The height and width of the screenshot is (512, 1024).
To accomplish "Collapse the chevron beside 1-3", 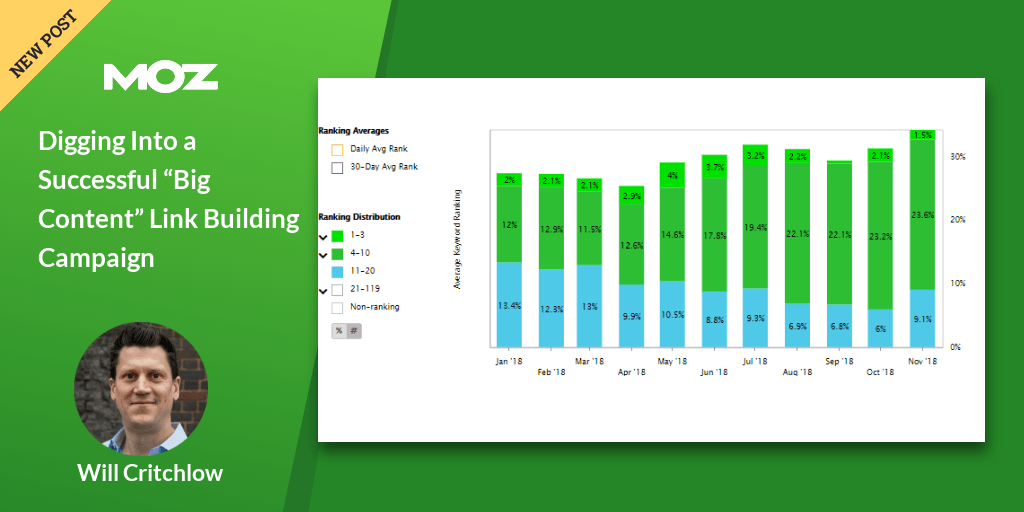I will click(323, 237).
